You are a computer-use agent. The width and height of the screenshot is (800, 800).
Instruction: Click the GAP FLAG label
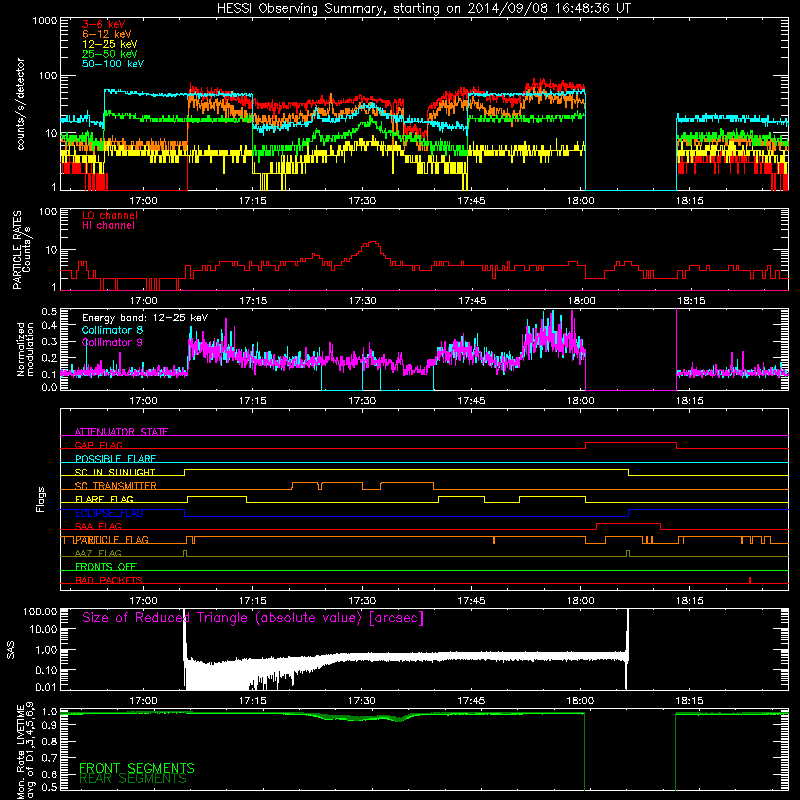(x=98, y=445)
